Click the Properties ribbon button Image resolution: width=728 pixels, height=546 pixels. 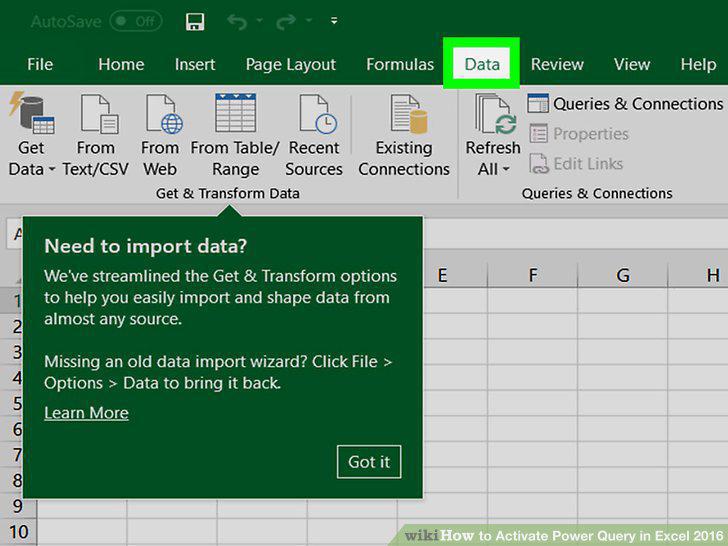coord(578,134)
